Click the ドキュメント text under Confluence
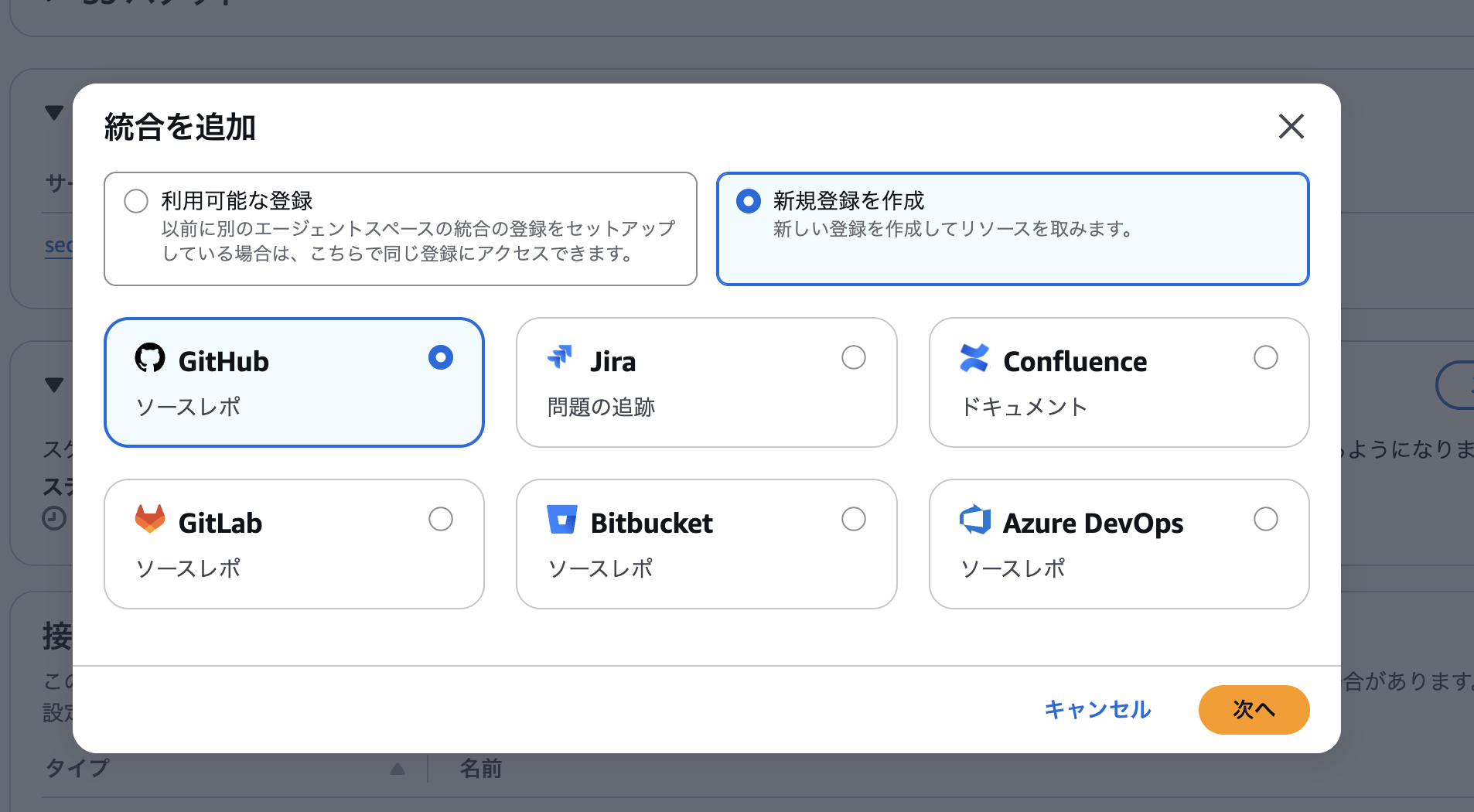The width and height of the screenshot is (1474, 812). 1024,407
